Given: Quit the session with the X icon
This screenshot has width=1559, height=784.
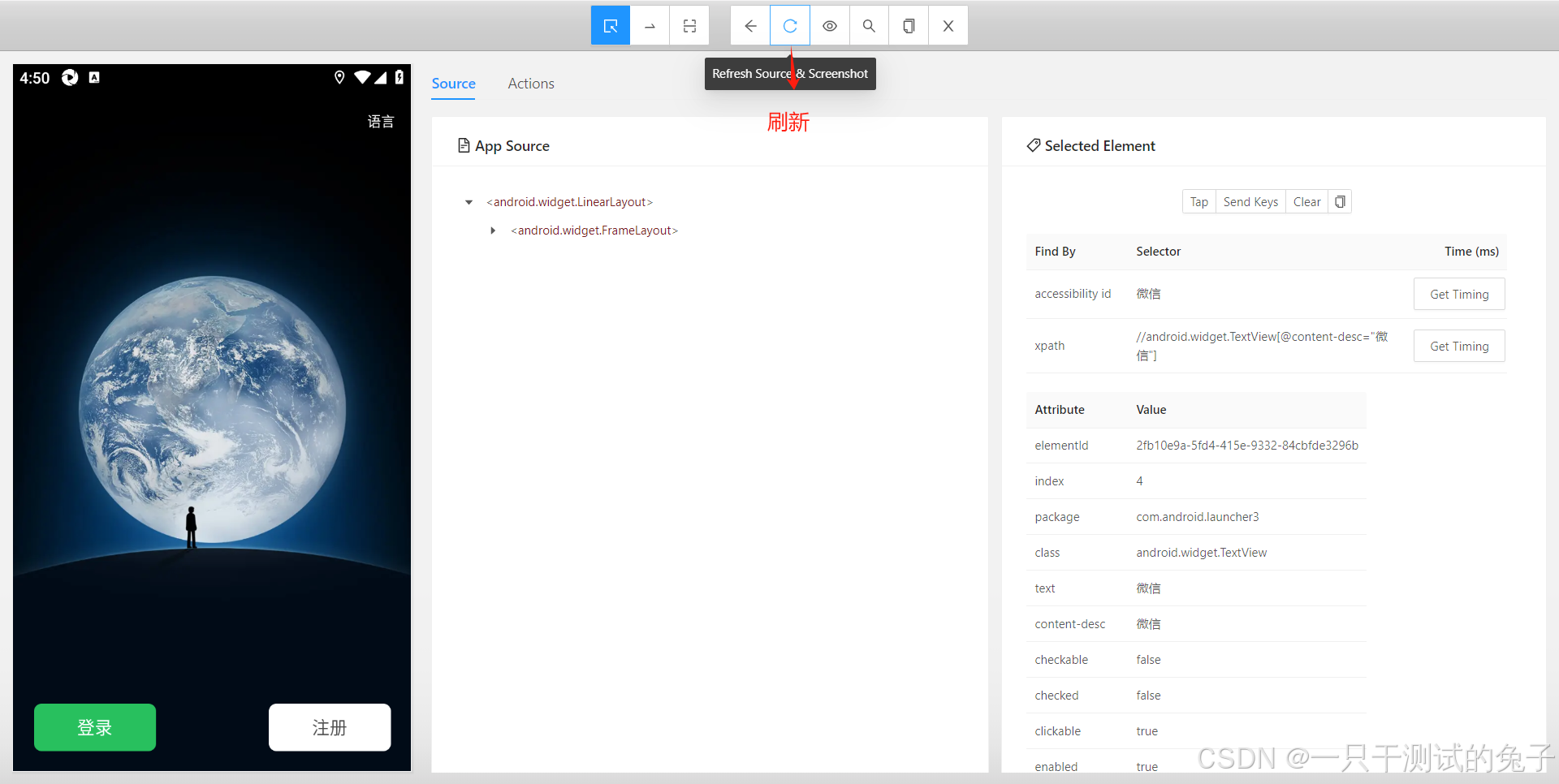Looking at the screenshot, I should (x=948, y=26).
